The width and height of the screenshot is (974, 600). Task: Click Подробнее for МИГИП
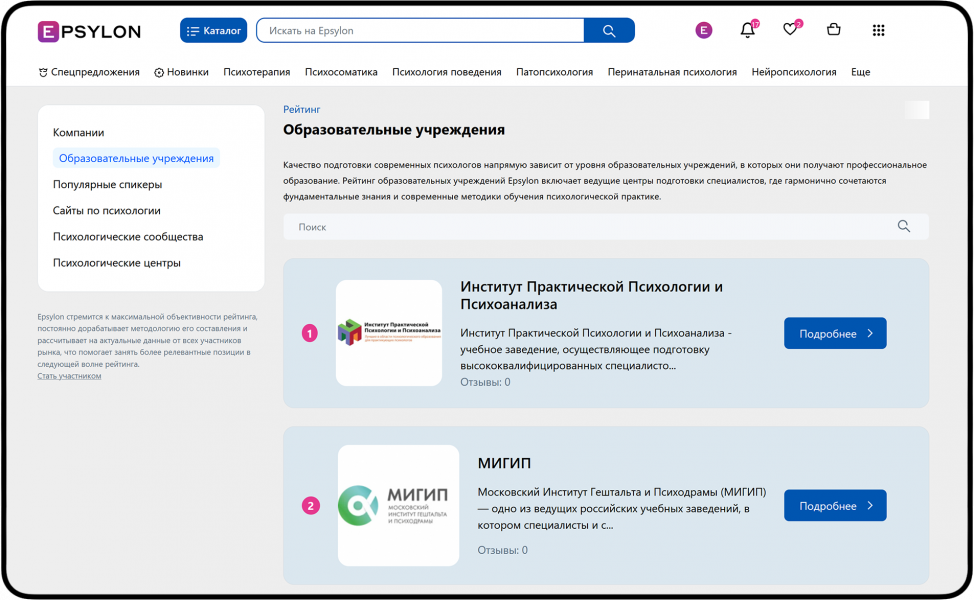click(835, 506)
